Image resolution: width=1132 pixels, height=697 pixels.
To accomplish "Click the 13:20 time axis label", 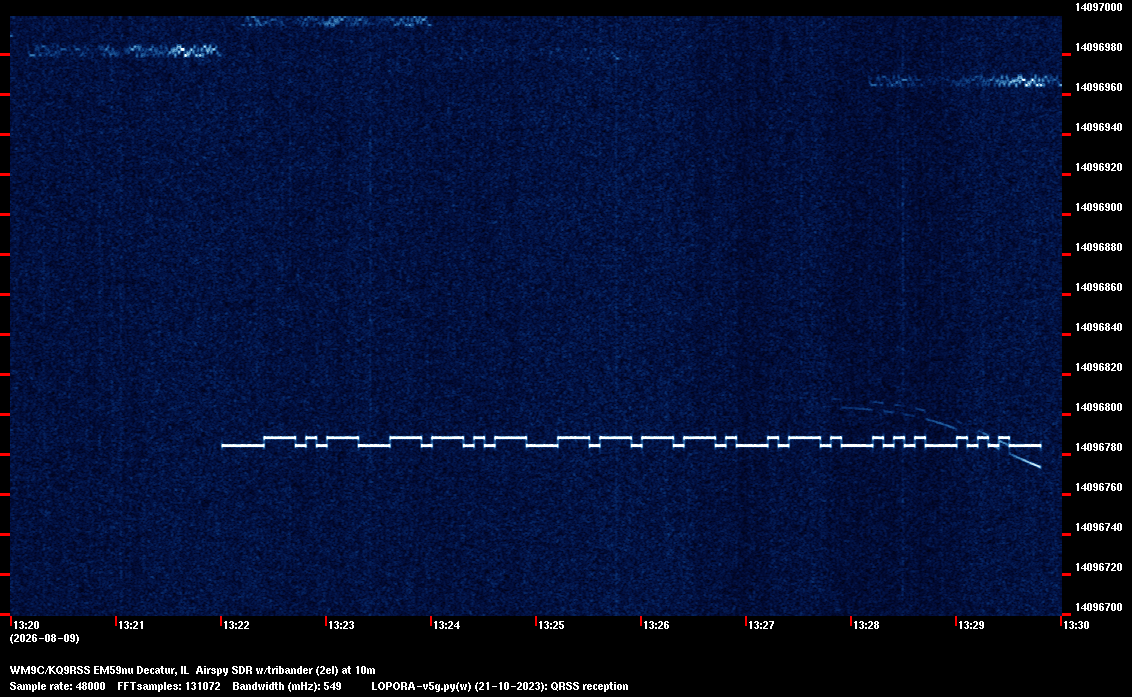I will pos(27,625).
